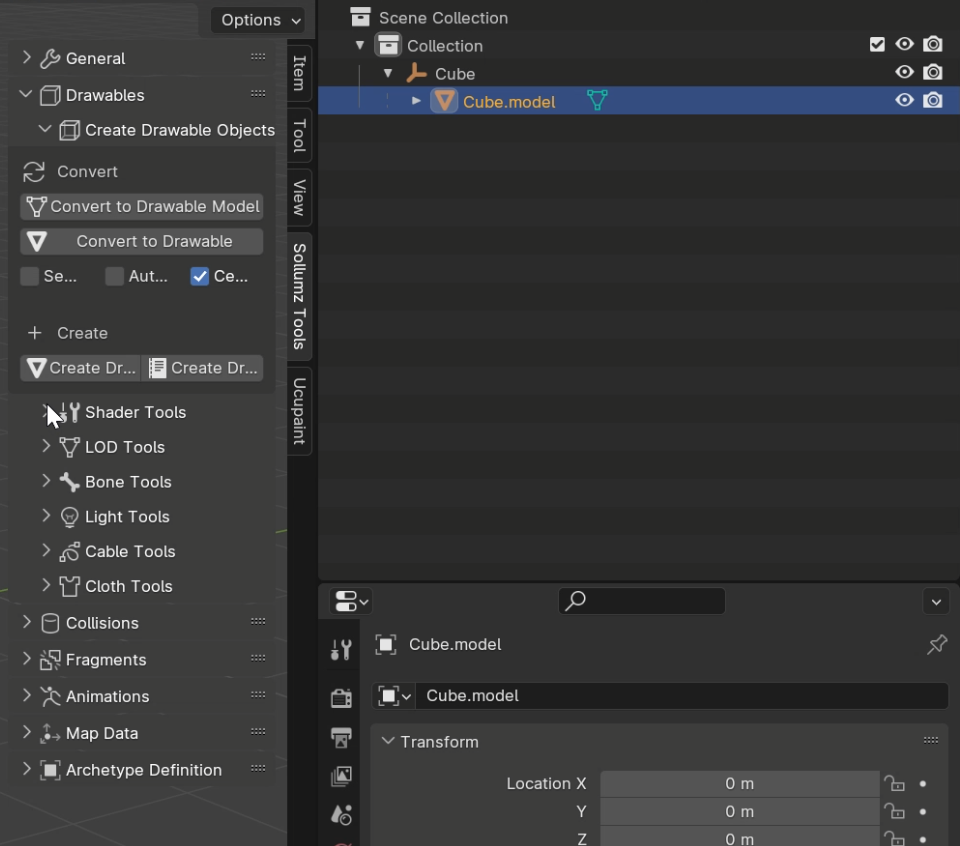The width and height of the screenshot is (960, 846).
Task: Hide Cube.model using its eye icon
Action: click(x=904, y=100)
